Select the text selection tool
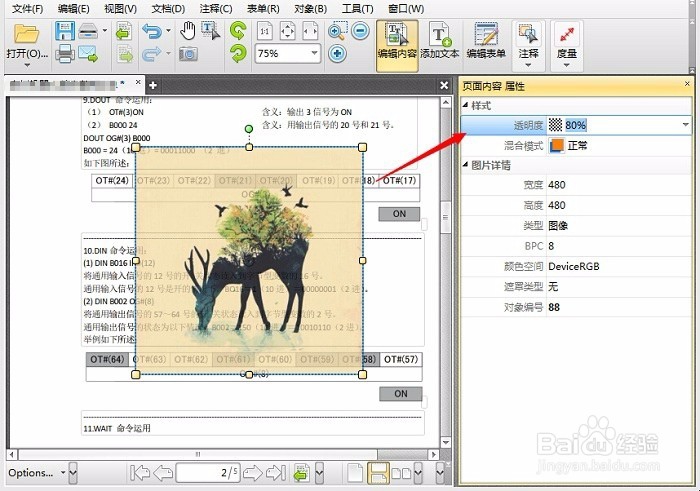 pos(210,31)
